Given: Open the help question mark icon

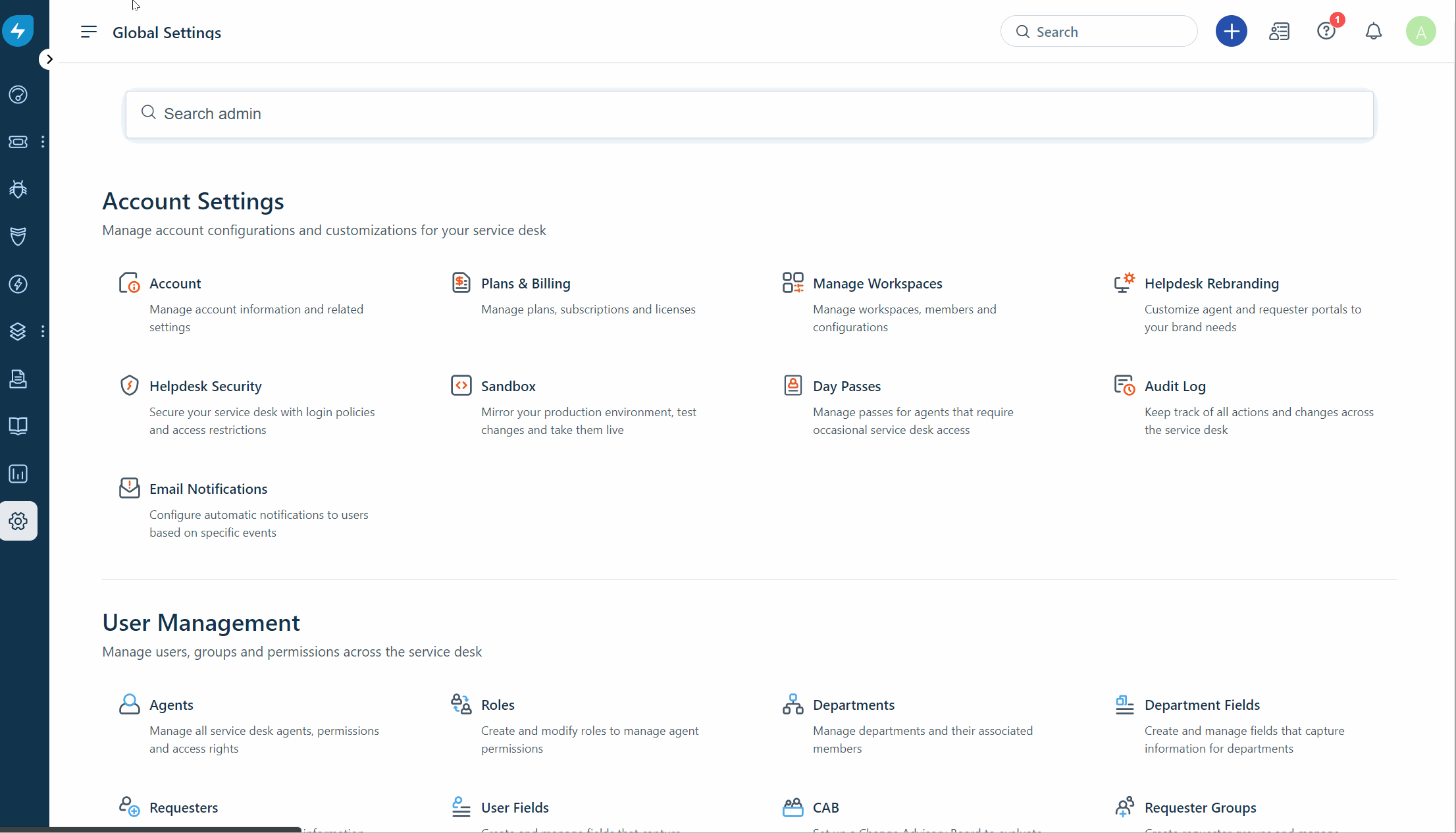Looking at the screenshot, I should pos(1326,32).
